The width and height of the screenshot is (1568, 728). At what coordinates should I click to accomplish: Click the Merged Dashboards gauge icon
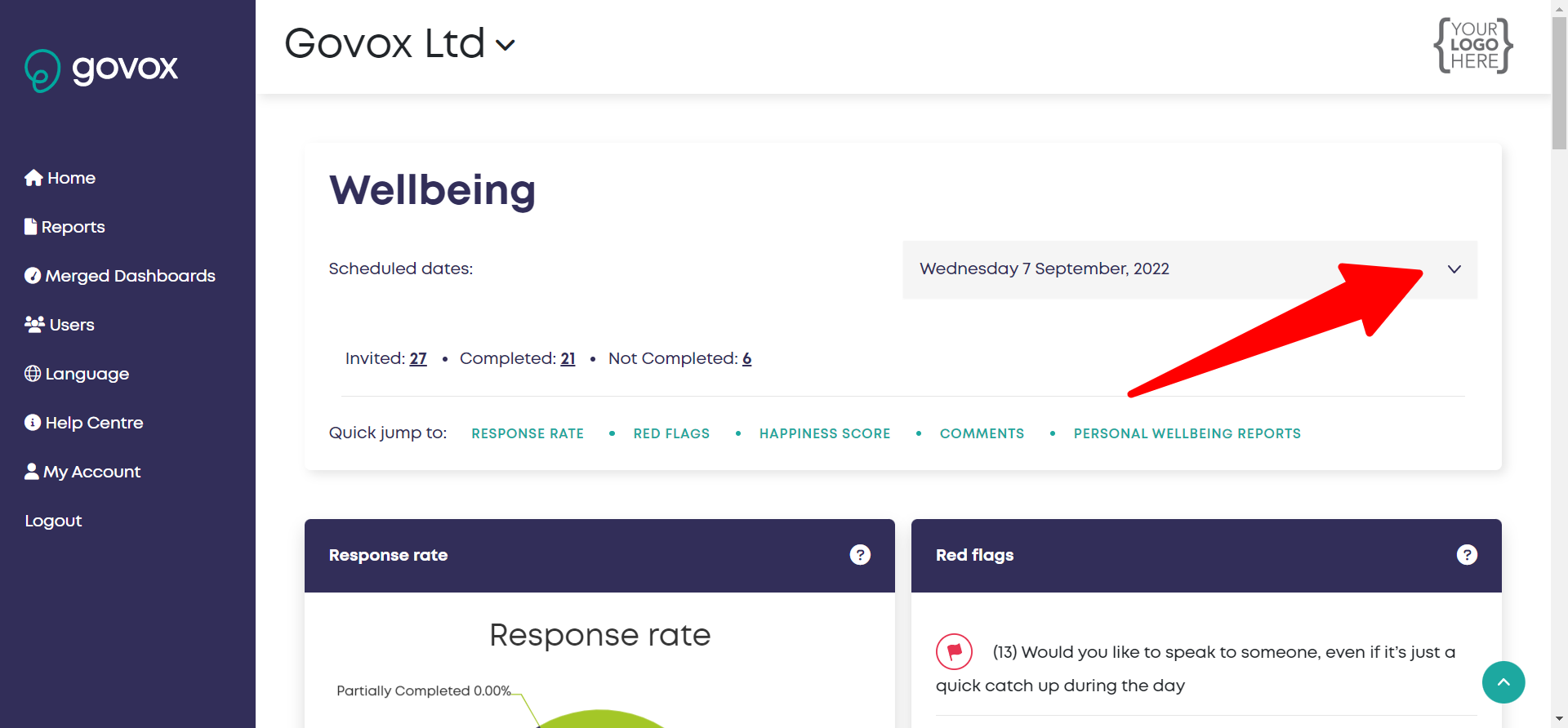tap(33, 276)
